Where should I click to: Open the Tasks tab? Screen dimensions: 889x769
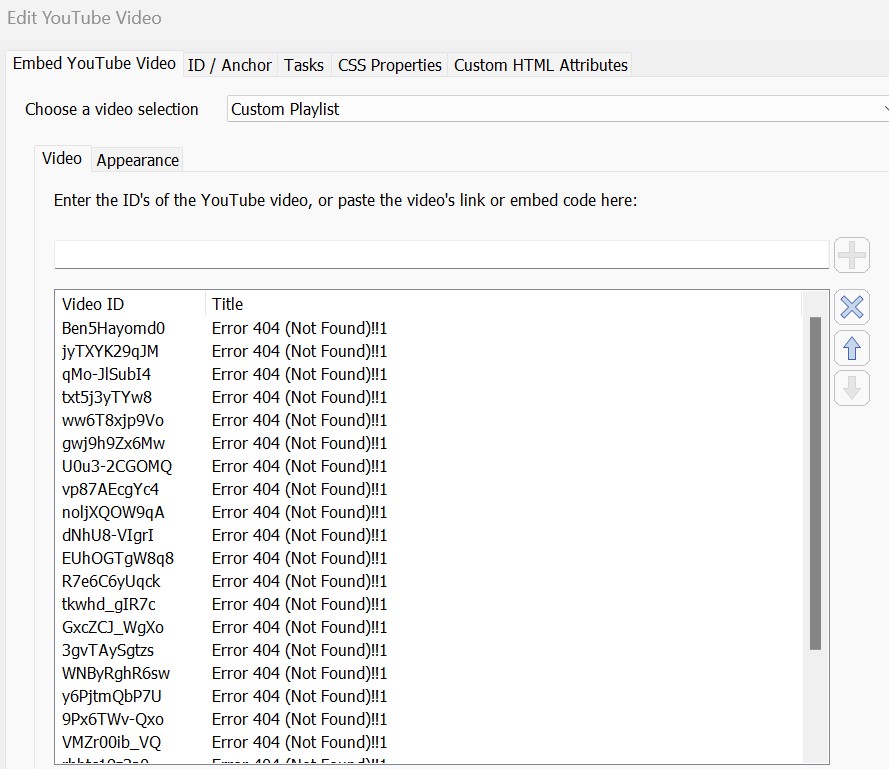pyautogui.click(x=304, y=65)
